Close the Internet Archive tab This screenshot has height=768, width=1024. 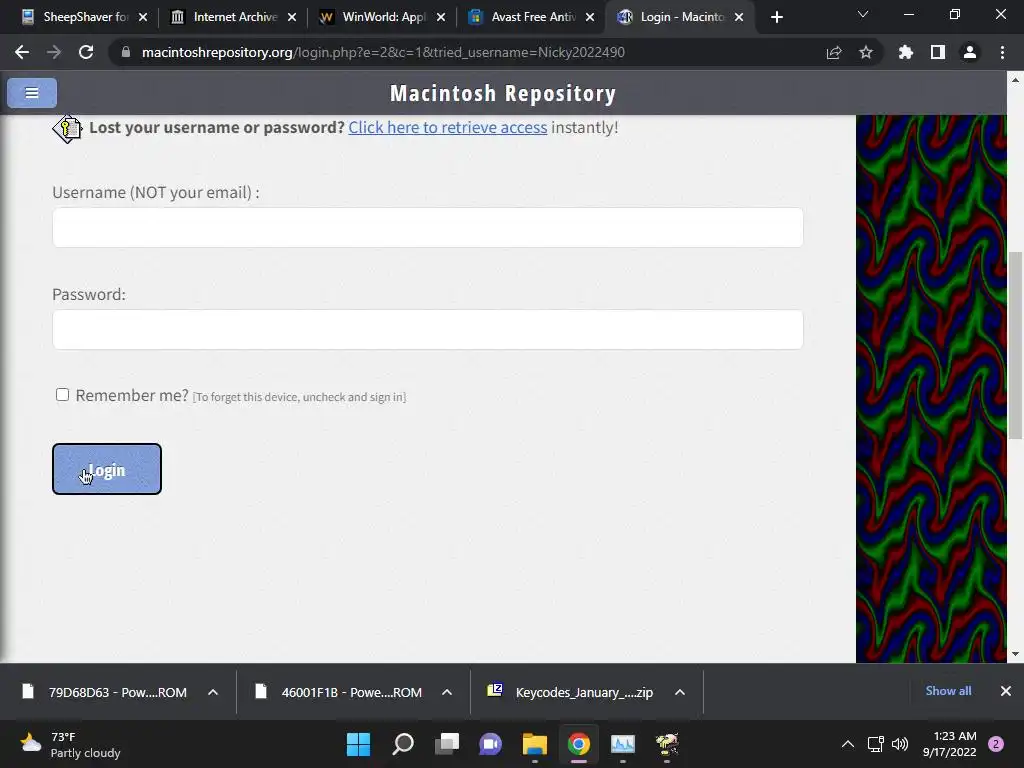[x=292, y=17]
